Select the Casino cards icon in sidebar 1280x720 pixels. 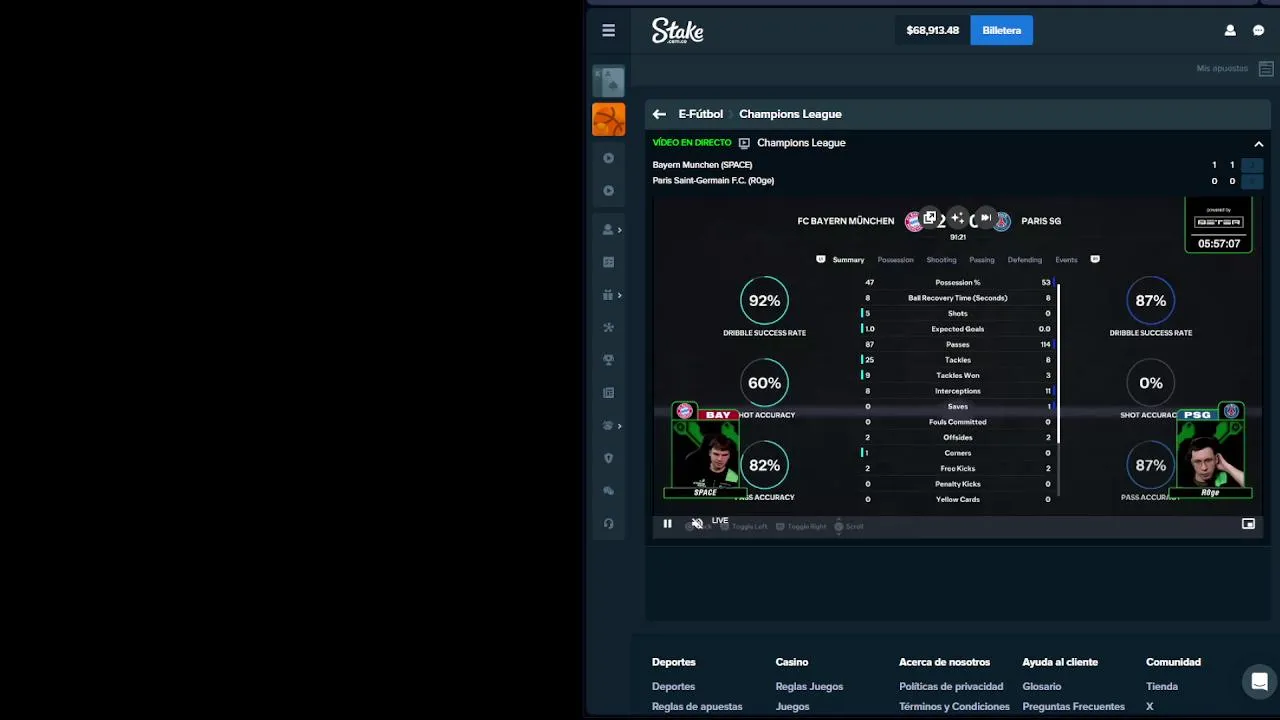pyautogui.click(x=609, y=82)
